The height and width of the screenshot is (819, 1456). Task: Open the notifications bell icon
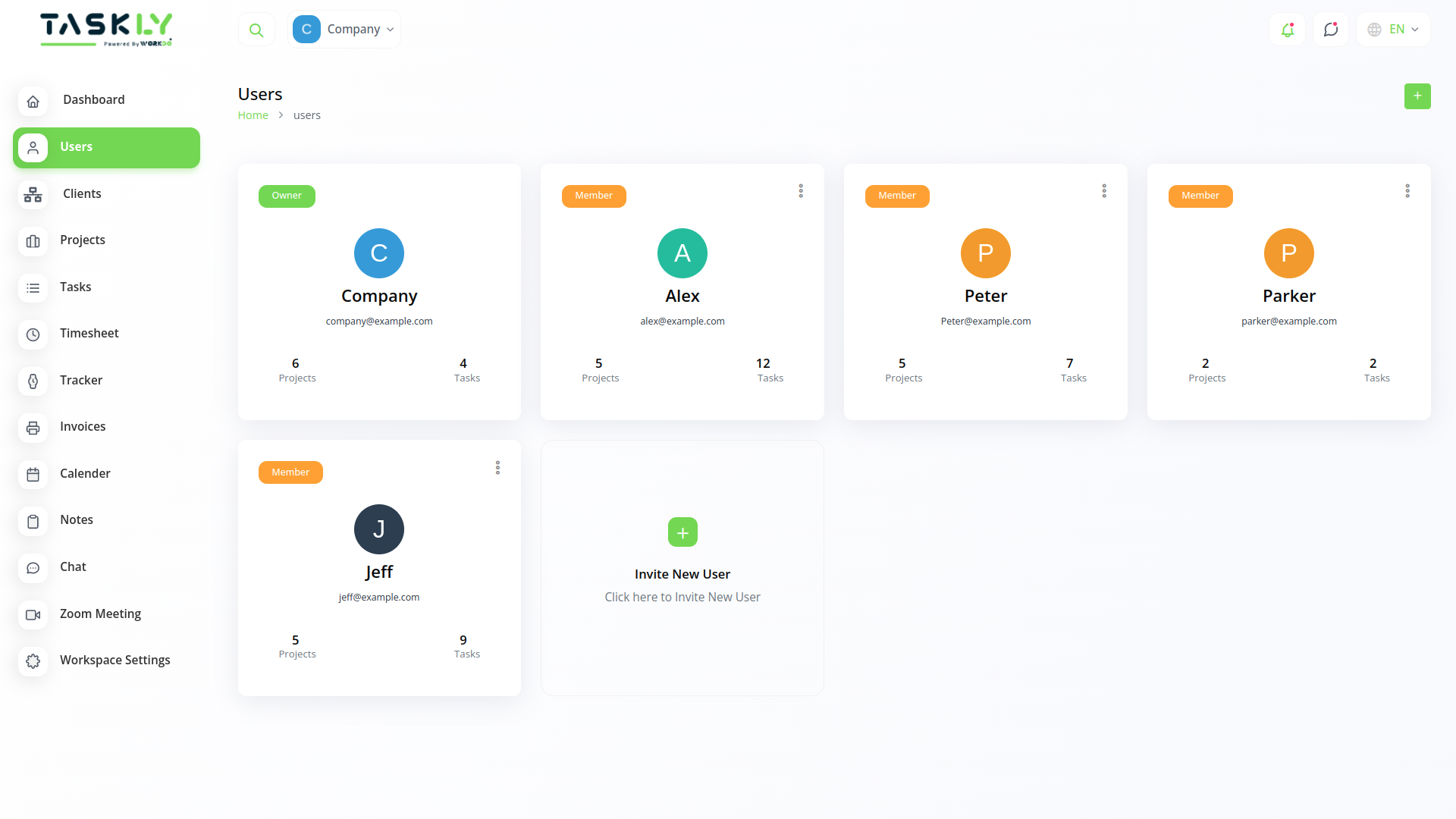coord(1287,29)
